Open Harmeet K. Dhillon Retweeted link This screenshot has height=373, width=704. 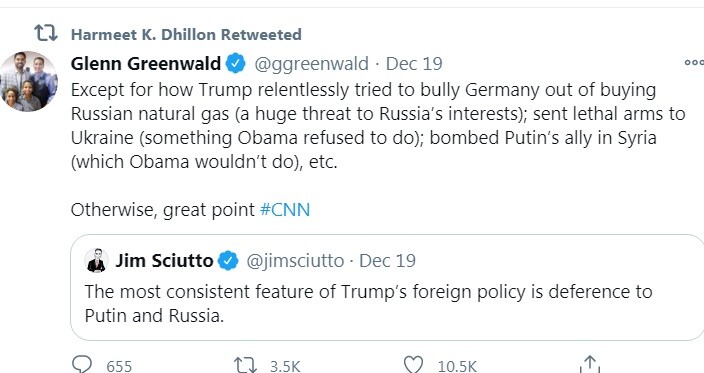(186, 34)
